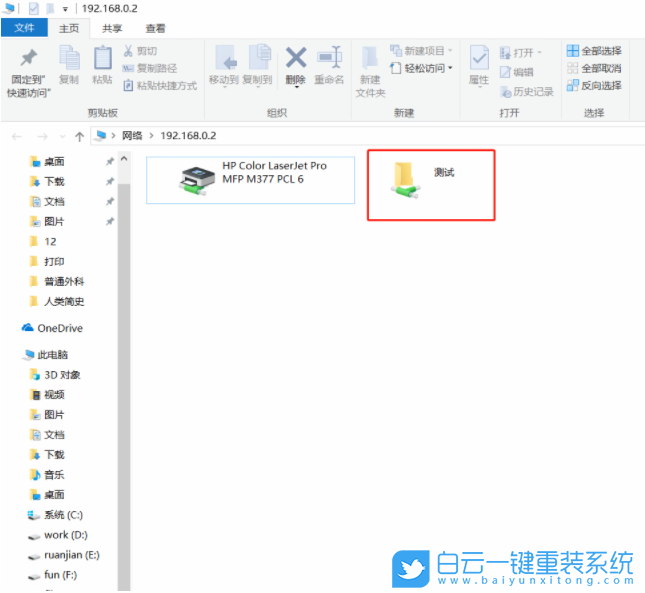The image size is (645, 593).
Task: Click the pin icon beside pinned 下载
Action: pos(110,181)
